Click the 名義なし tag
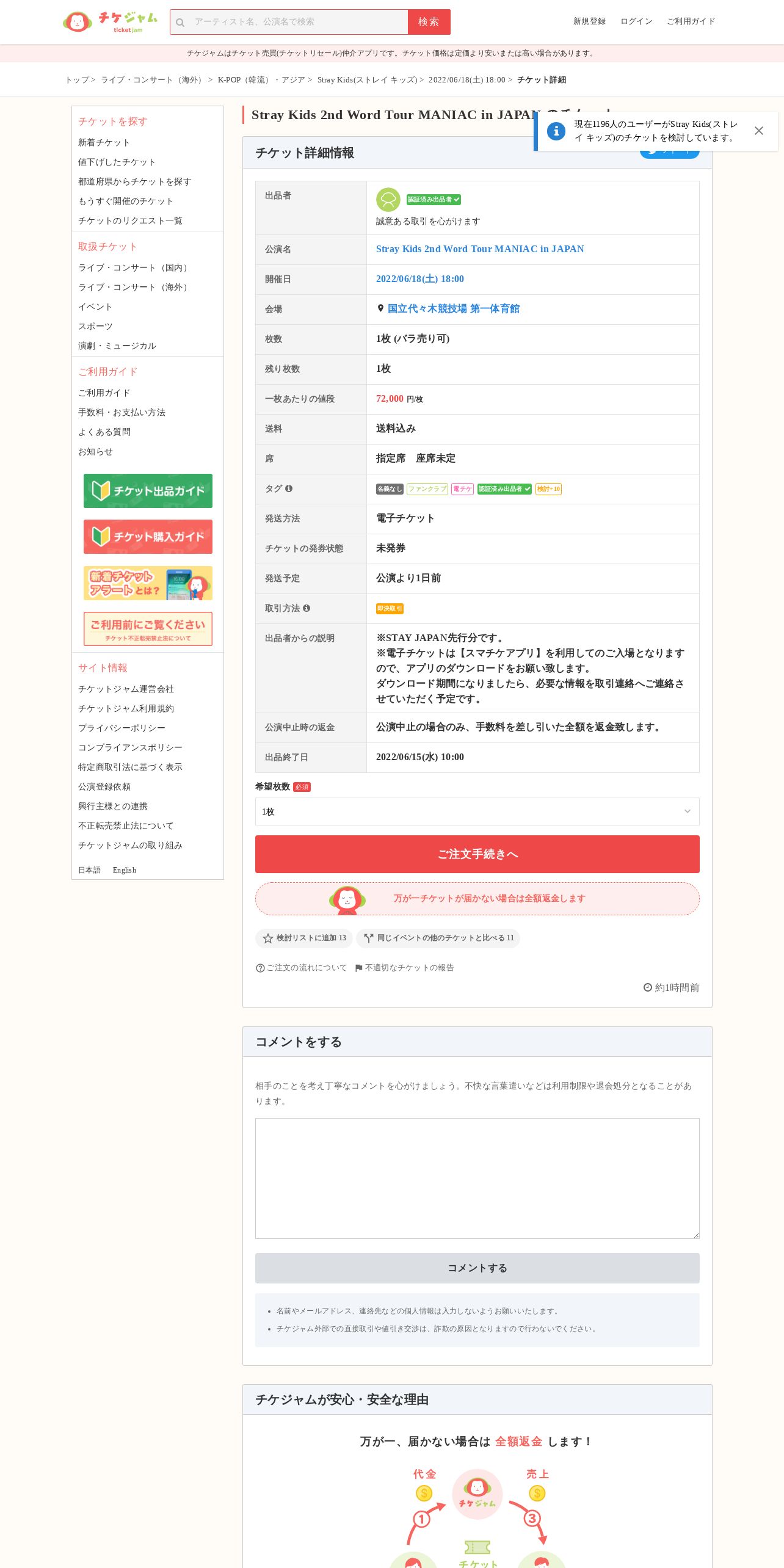Screen dimensions: 784x1568 click(390, 489)
